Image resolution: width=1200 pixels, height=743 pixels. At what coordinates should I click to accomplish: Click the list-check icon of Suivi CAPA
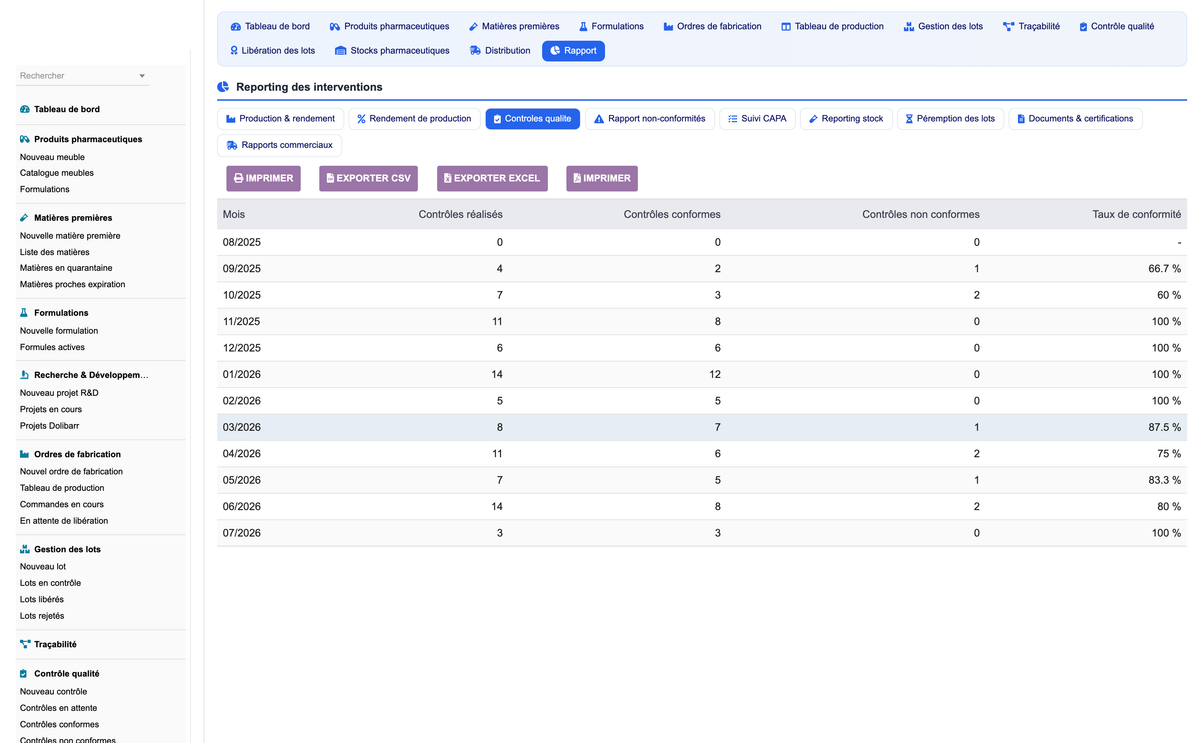(x=732, y=119)
